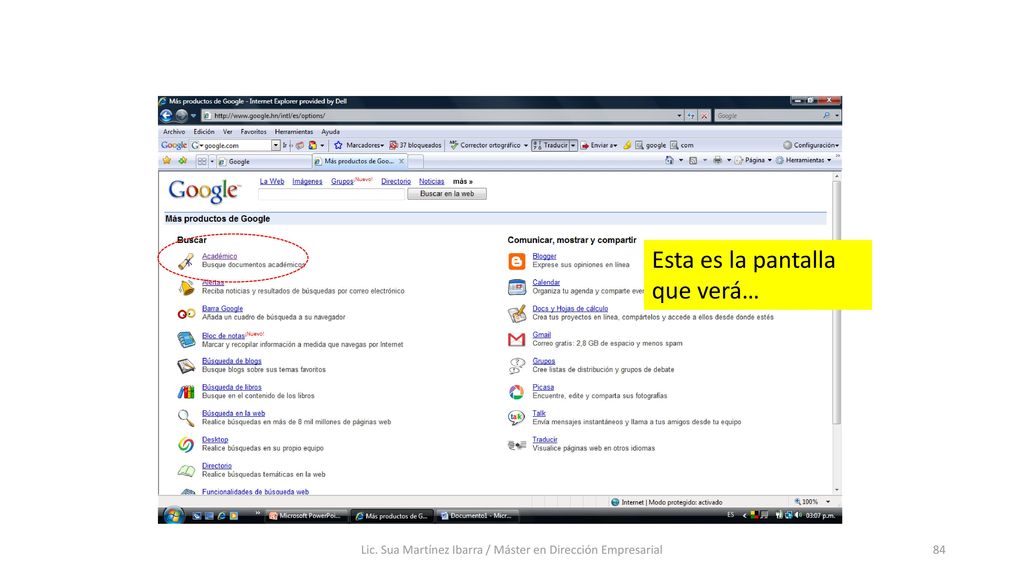The height and width of the screenshot is (576, 1024).
Task: Open the Google toolbar search box dropdown
Action: [x=276, y=145]
